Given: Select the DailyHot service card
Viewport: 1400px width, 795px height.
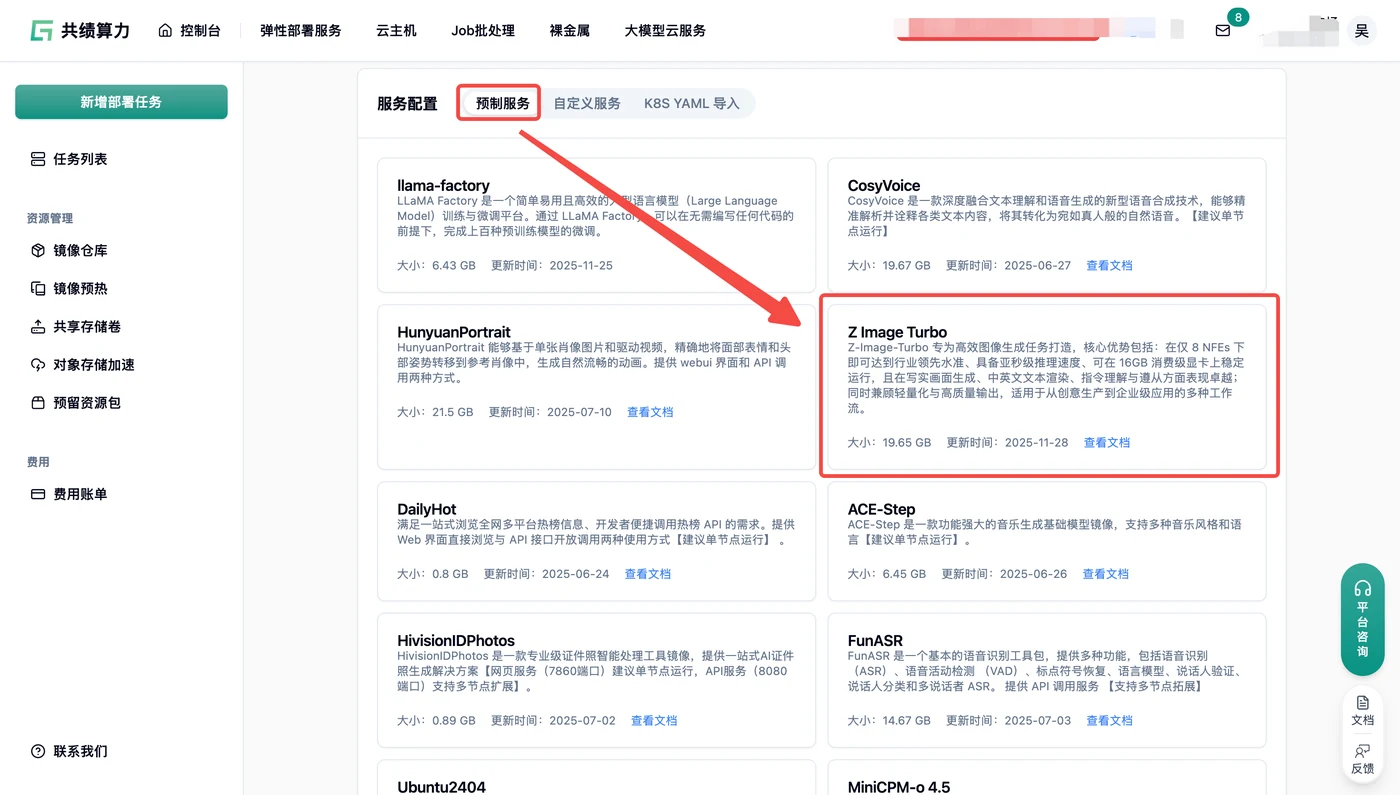Looking at the screenshot, I should tap(596, 541).
